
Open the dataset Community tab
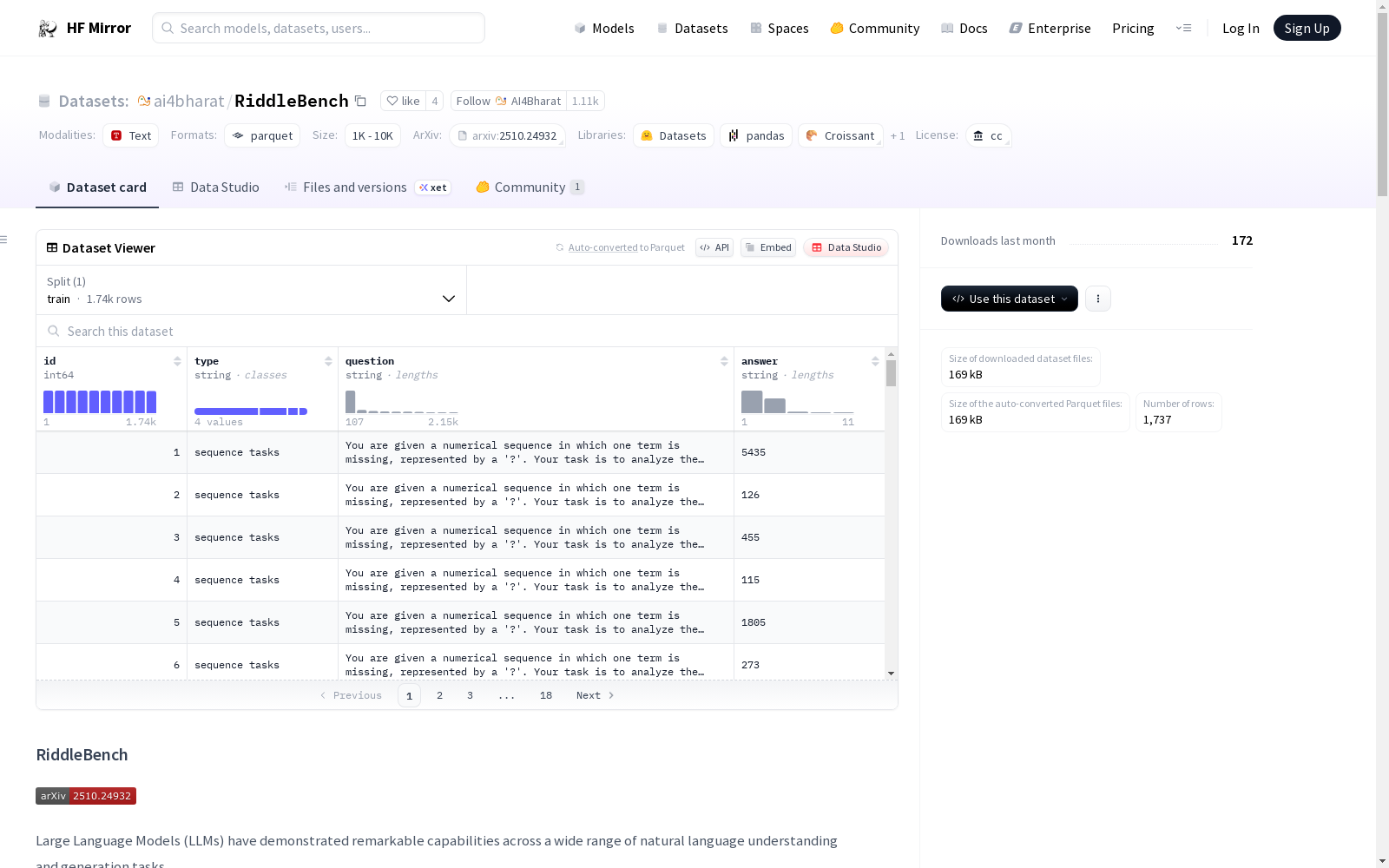pyautogui.click(x=530, y=187)
